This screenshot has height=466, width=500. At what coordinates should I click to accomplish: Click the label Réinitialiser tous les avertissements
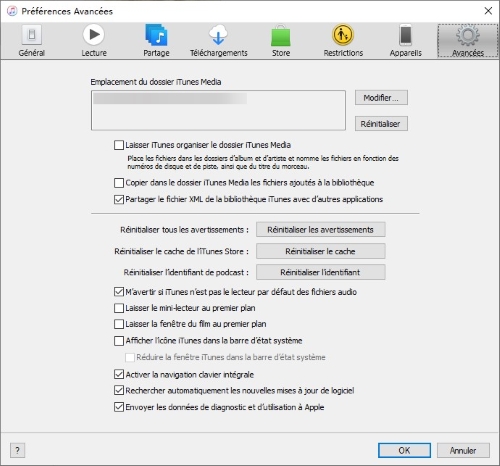tap(184, 230)
